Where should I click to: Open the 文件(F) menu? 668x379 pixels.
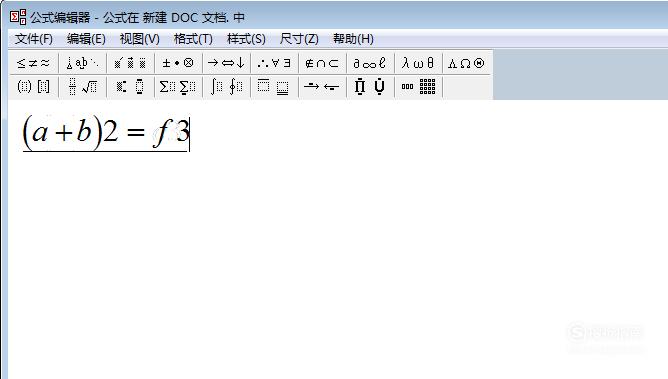tap(34, 39)
